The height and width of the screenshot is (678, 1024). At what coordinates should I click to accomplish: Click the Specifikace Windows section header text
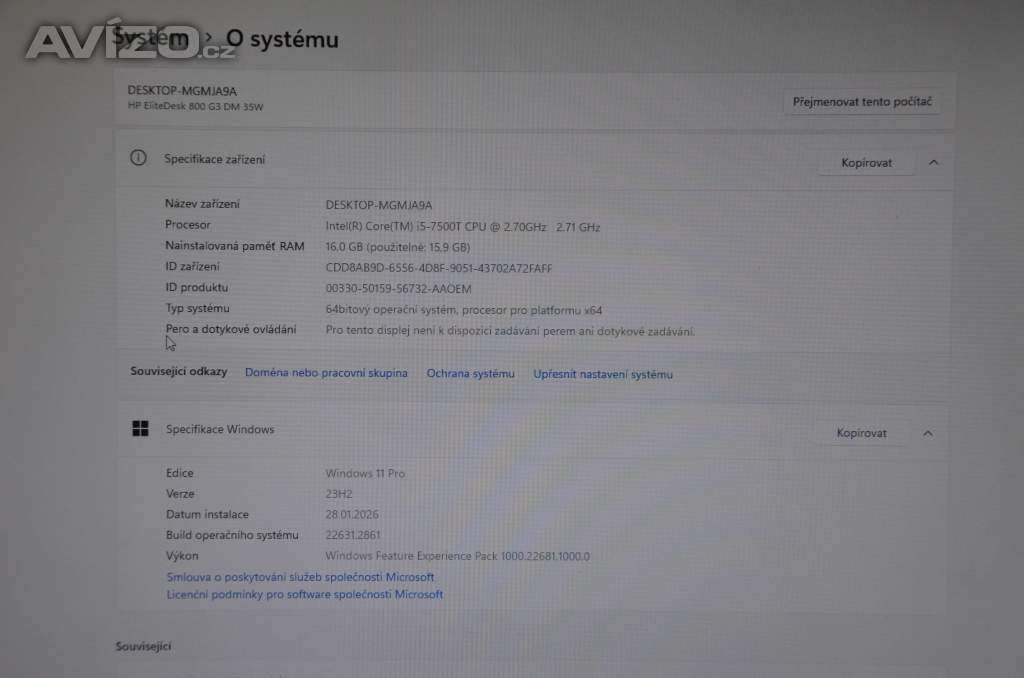pyautogui.click(x=219, y=429)
